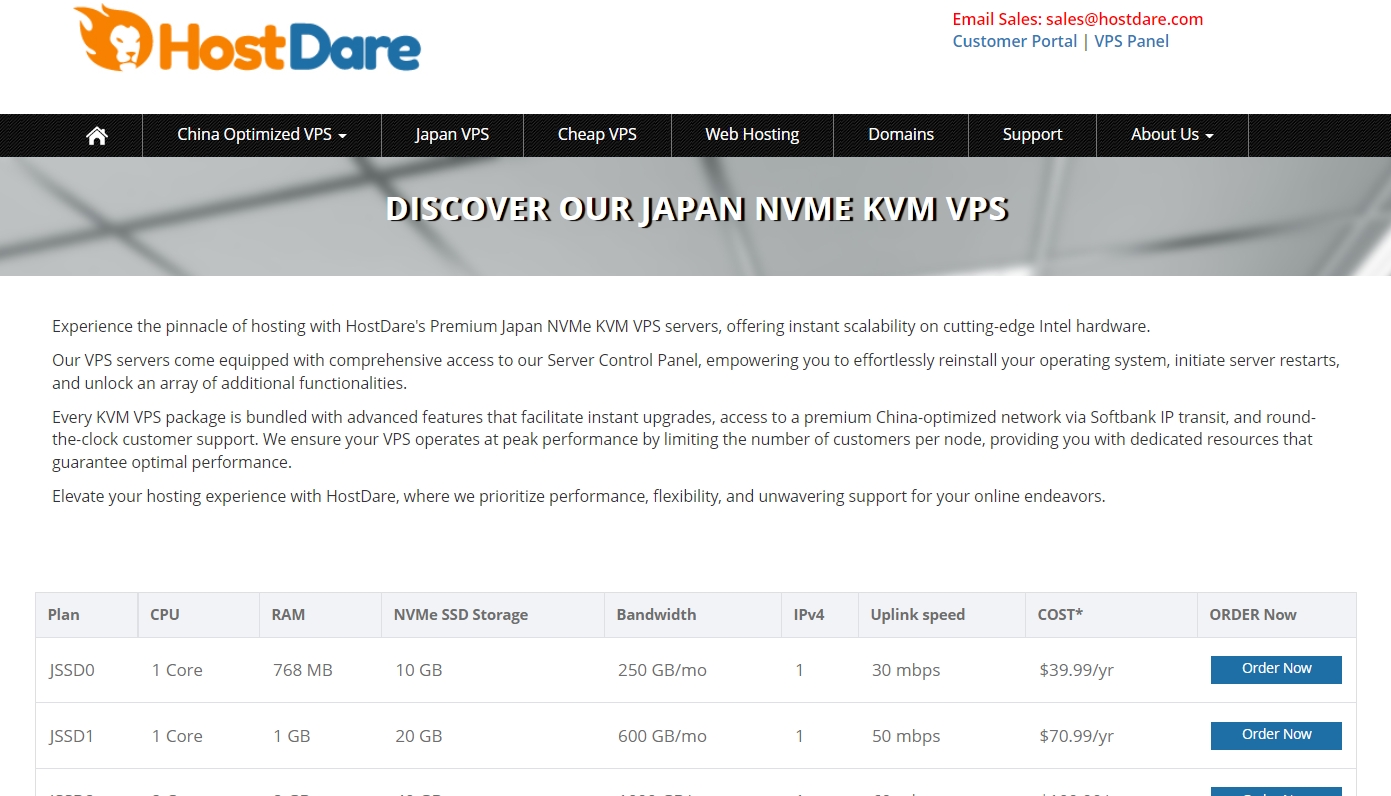Click the RAM column header
The image size is (1391, 796).
(288, 614)
